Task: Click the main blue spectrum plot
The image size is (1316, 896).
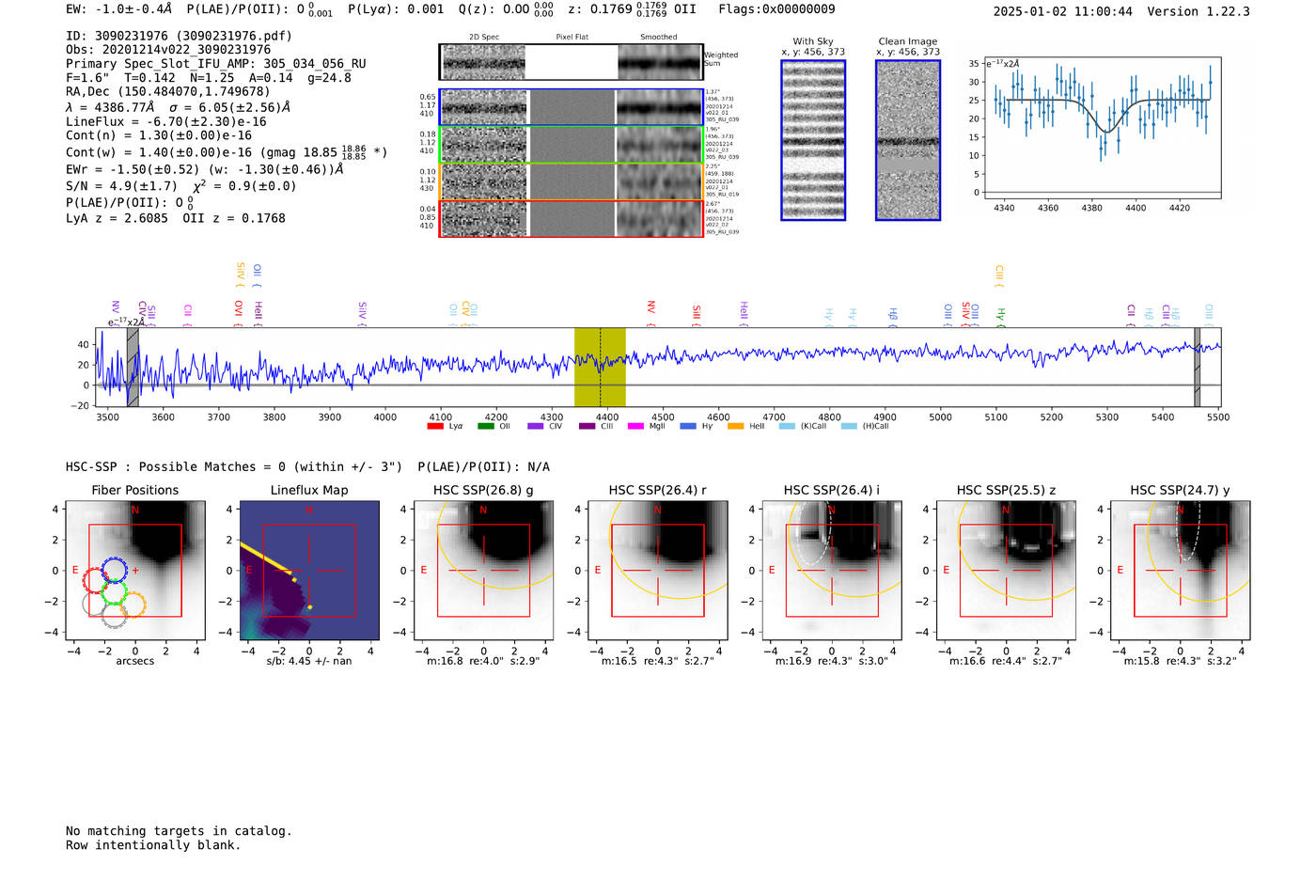Action: click(x=658, y=367)
